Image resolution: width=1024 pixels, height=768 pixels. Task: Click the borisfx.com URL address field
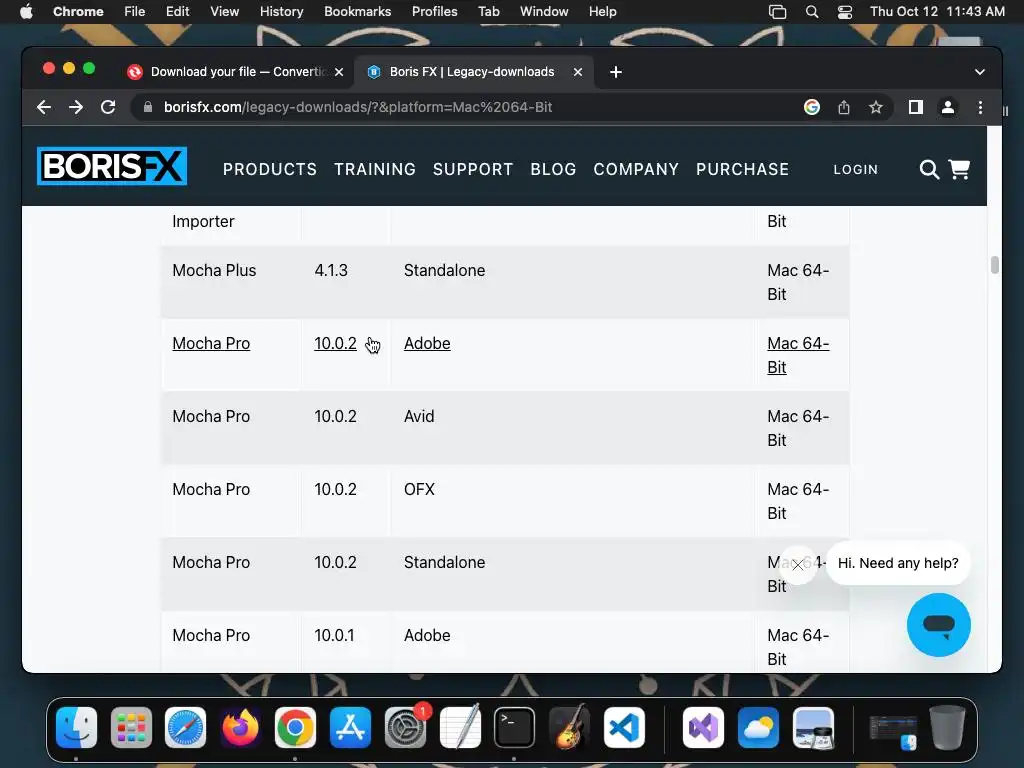(358, 107)
